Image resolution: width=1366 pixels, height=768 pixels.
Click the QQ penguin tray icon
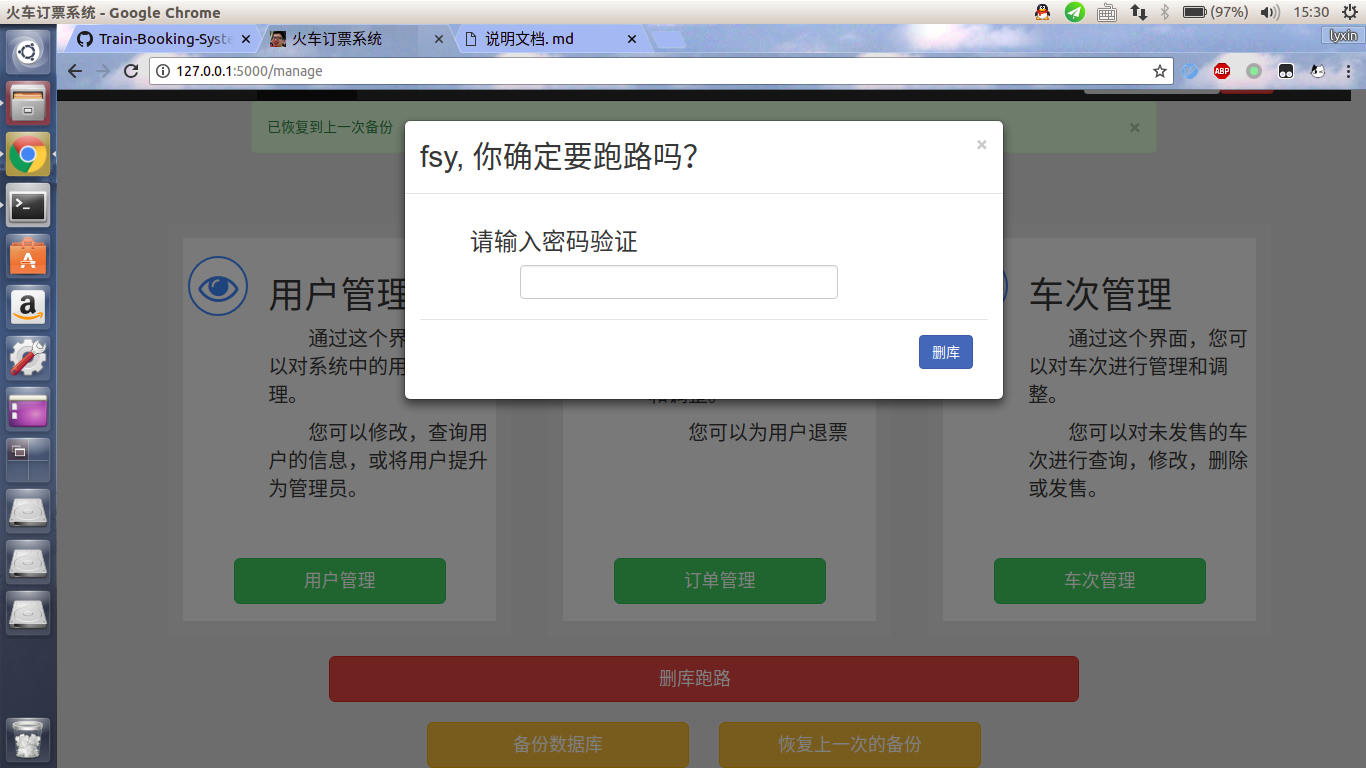1043,12
